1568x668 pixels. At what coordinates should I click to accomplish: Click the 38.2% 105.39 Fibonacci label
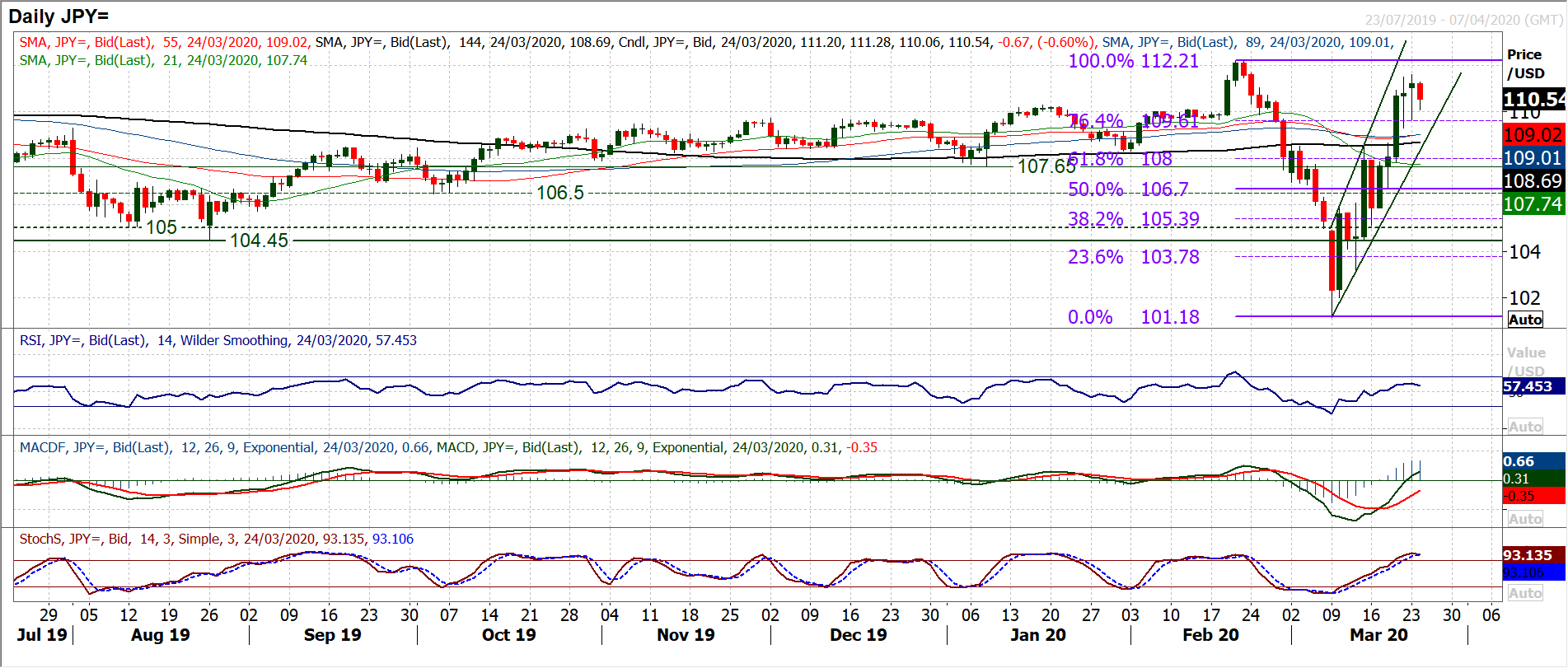click(x=1133, y=219)
